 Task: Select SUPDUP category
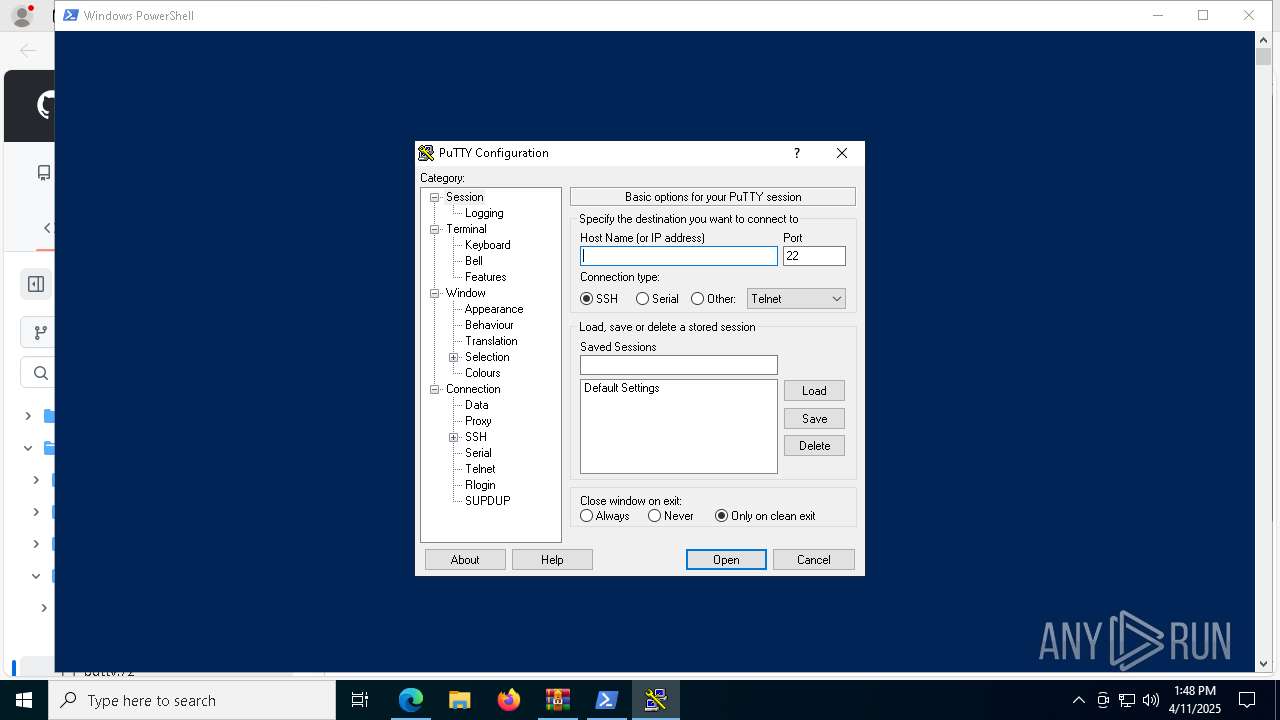tap(488, 501)
